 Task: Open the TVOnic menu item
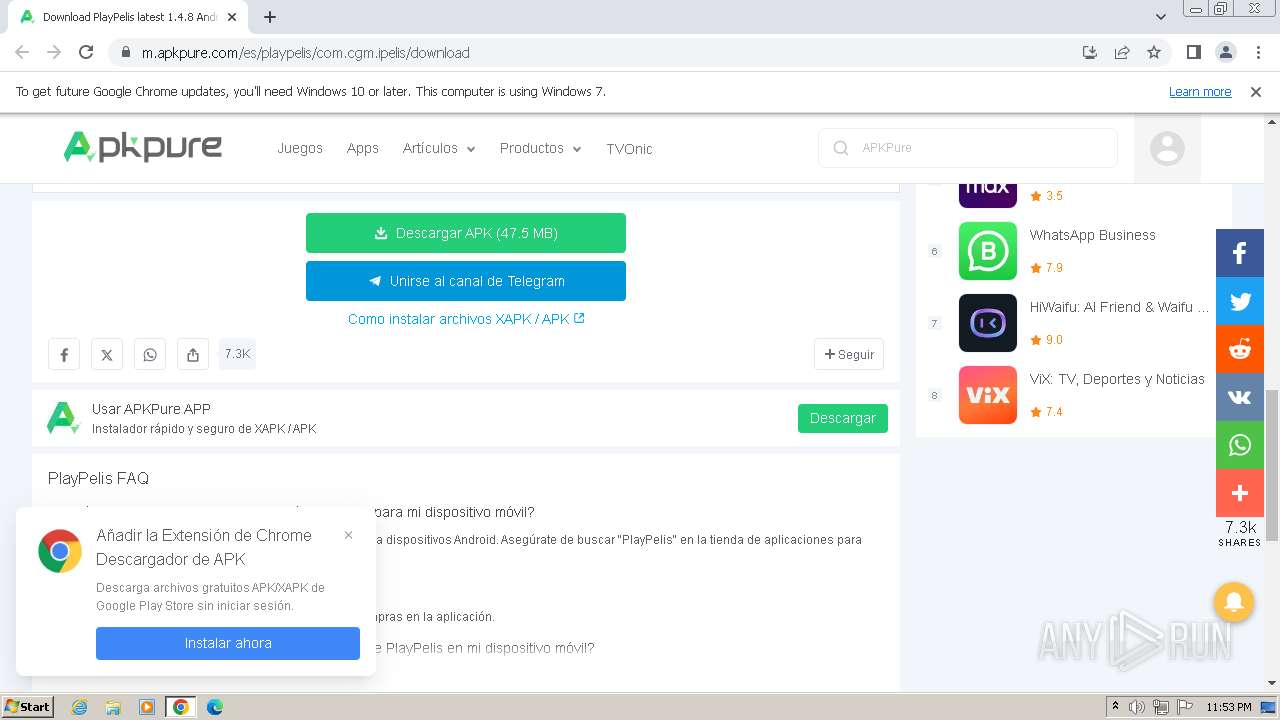tap(629, 148)
